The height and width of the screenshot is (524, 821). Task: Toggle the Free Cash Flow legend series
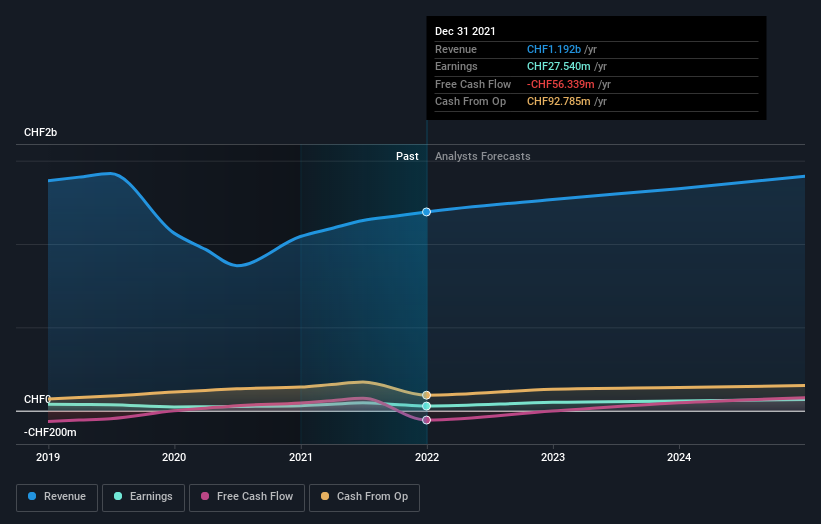247,497
